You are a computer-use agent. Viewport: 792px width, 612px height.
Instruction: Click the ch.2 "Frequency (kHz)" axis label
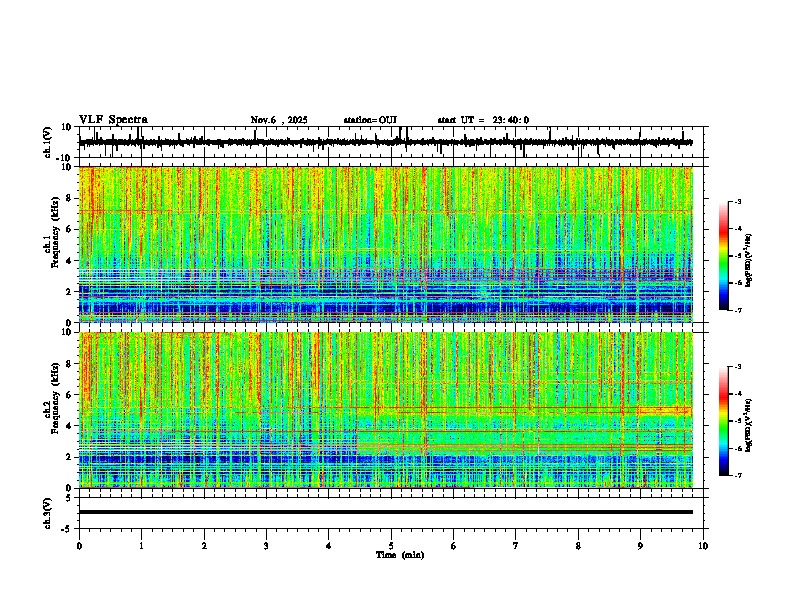point(54,398)
